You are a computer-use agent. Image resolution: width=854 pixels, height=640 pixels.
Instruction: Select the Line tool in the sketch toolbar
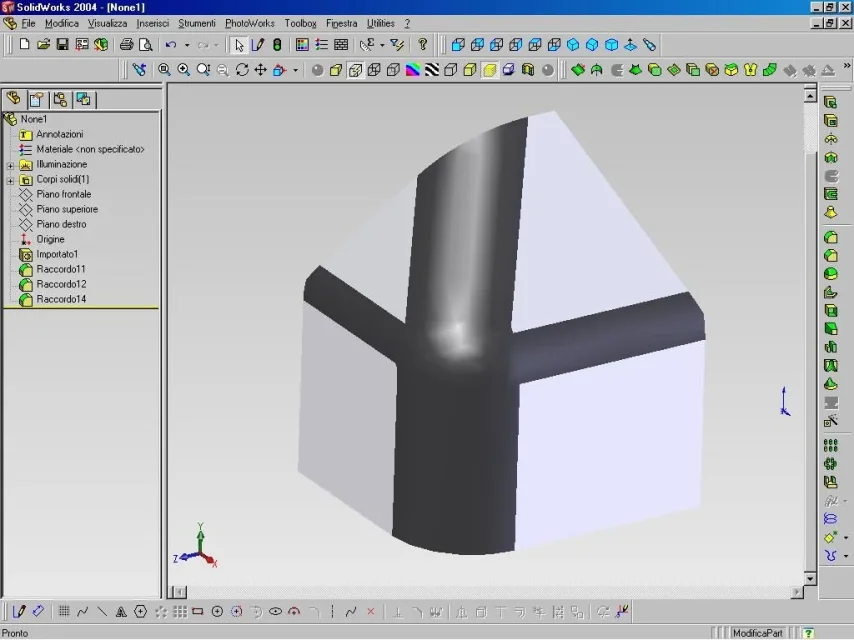(x=102, y=612)
